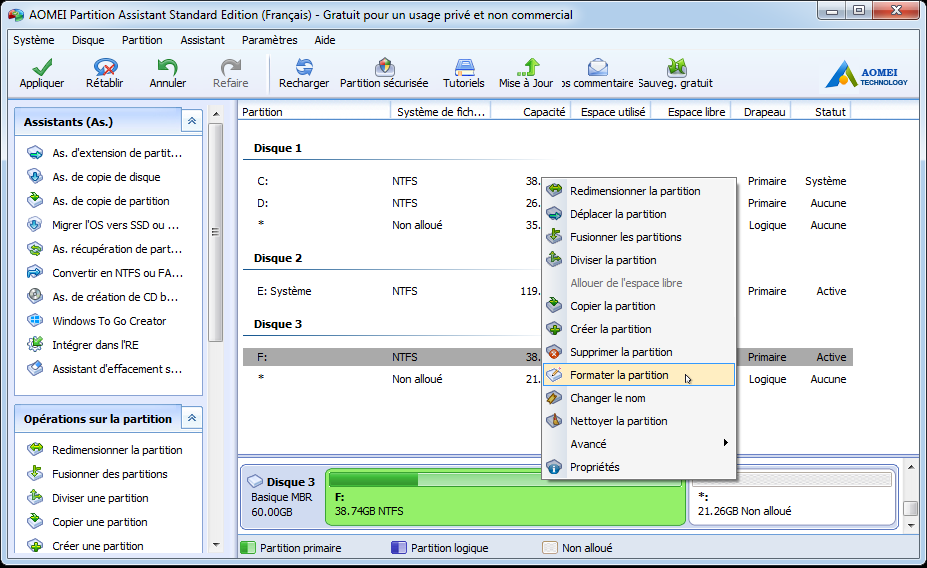The width and height of the screenshot is (927, 568).
Task: Click the Rétablir toolbar icon
Action: [105, 67]
